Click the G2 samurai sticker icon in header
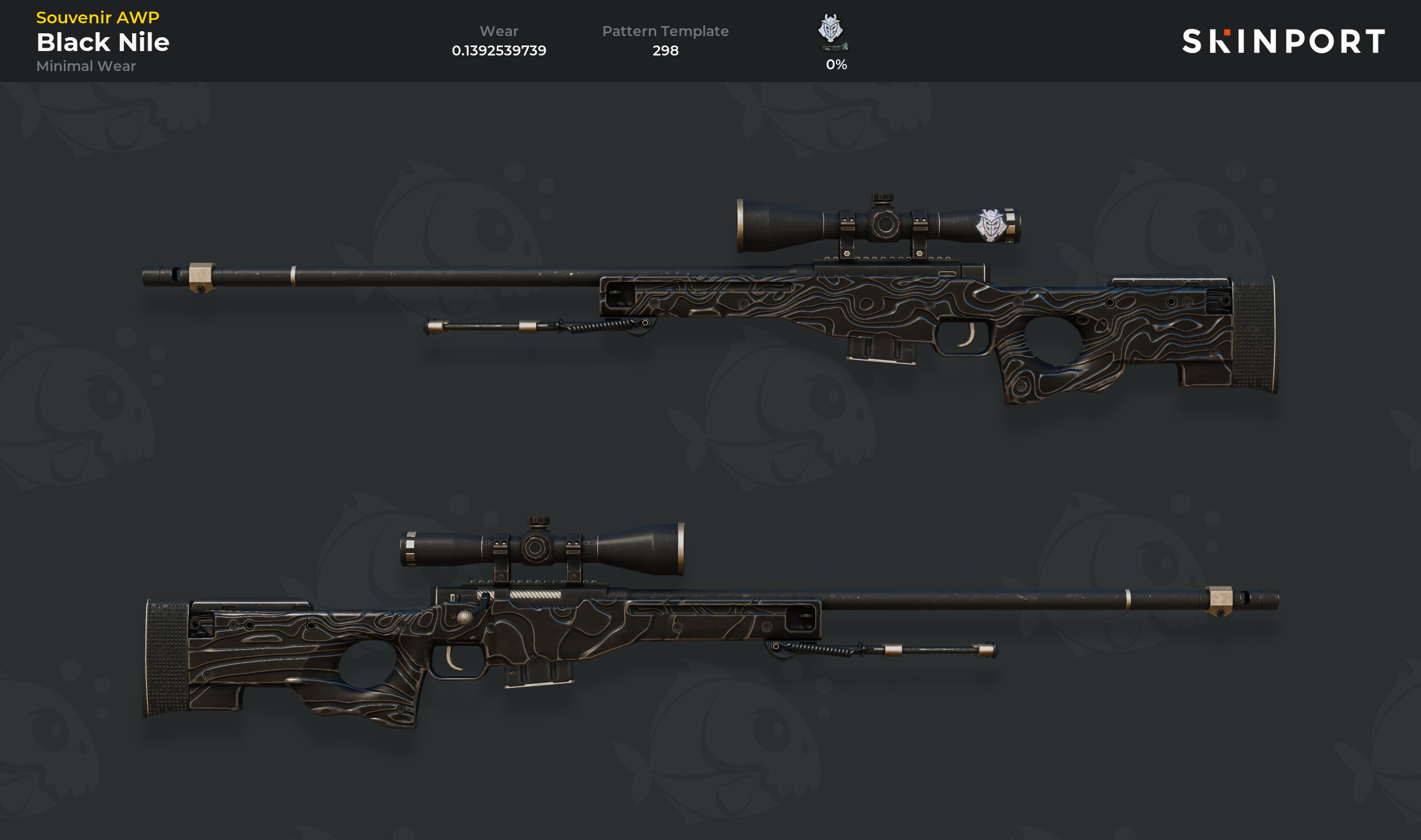This screenshot has width=1421, height=840. tap(832, 32)
